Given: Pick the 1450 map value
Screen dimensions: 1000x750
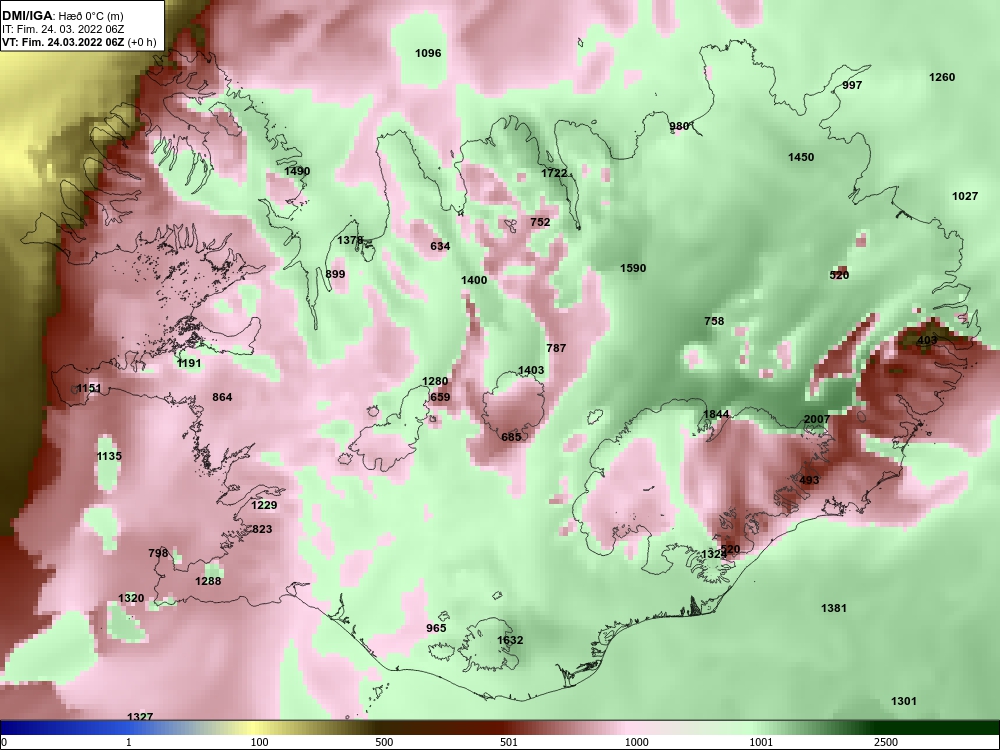Looking at the screenshot, I should [x=801, y=157].
